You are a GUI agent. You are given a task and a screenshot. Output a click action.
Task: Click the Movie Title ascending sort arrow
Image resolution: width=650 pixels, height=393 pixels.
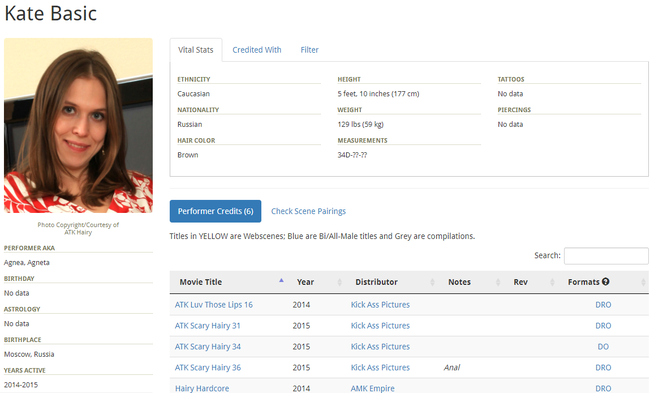tap(281, 280)
